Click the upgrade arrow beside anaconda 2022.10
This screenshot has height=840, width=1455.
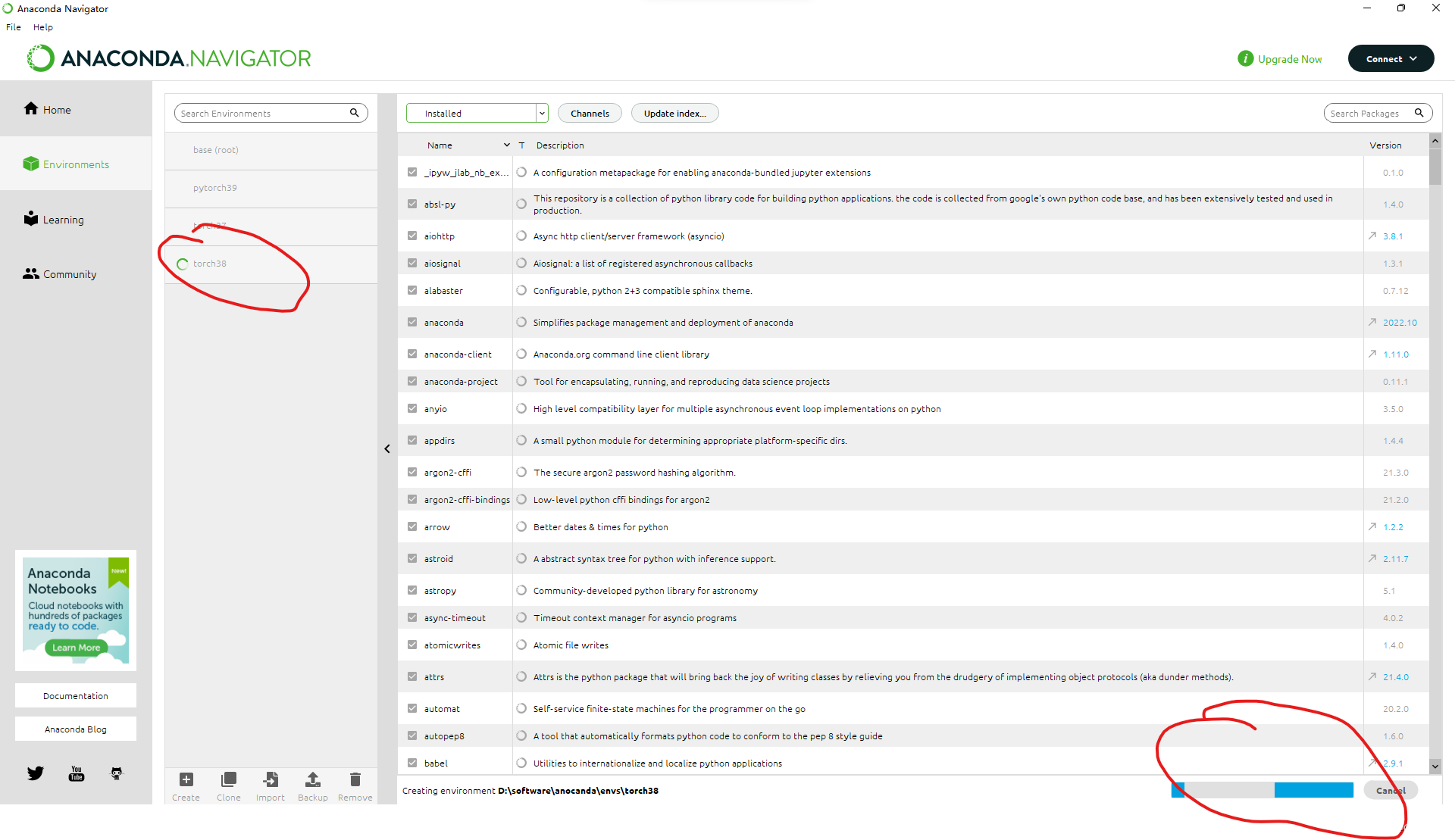(1372, 322)
